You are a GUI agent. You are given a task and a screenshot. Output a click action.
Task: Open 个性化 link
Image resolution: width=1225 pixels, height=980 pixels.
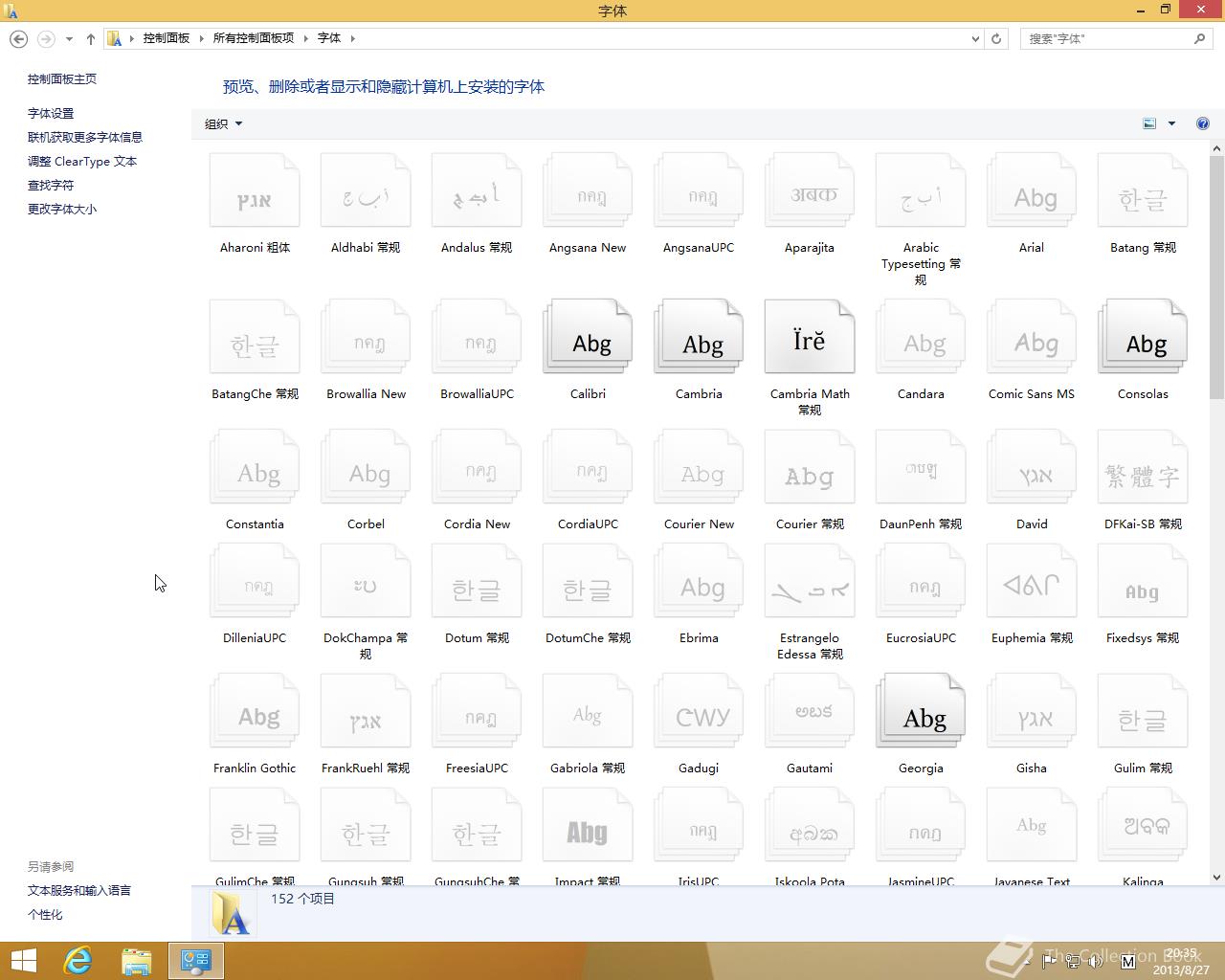coord(45,914)
